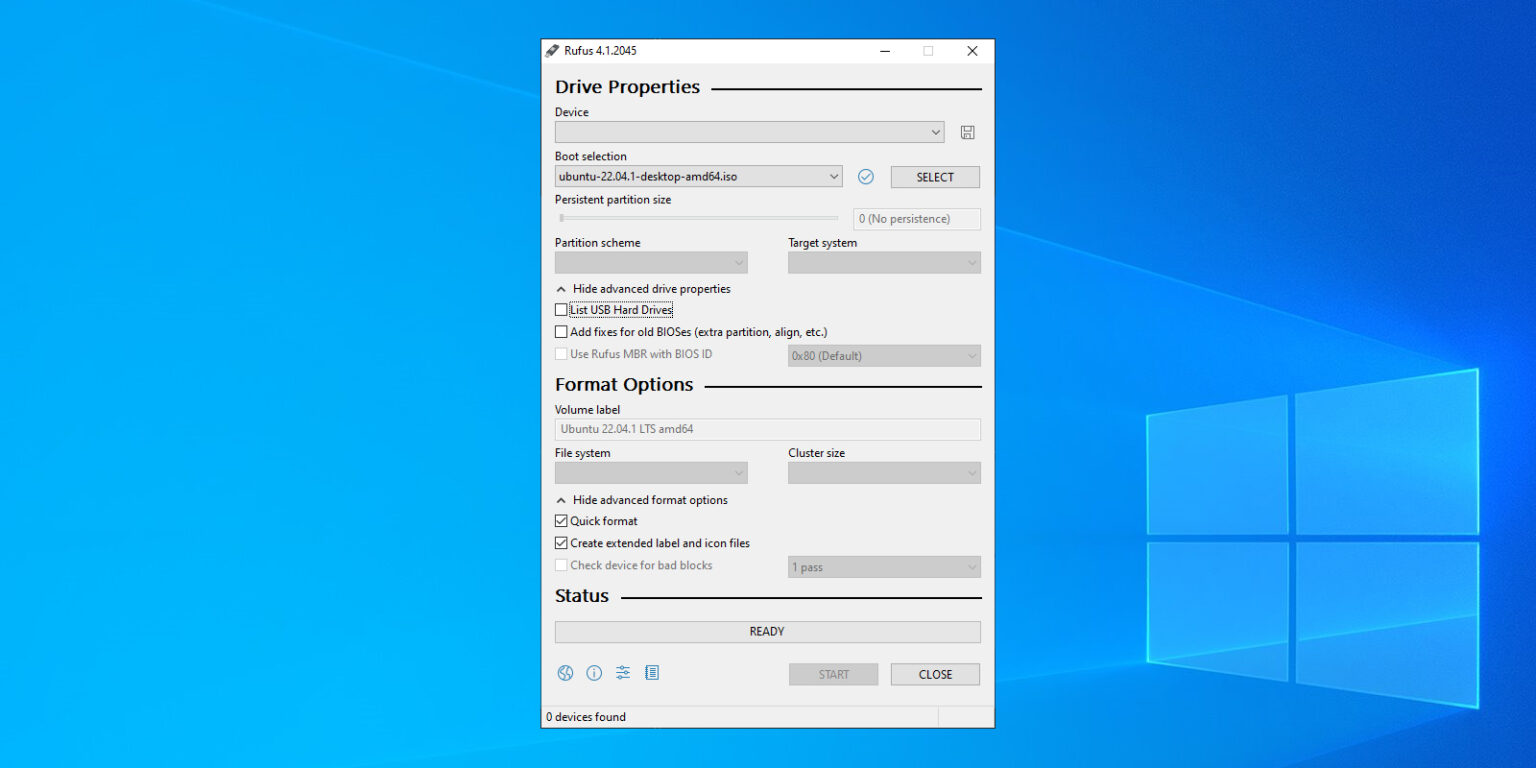Click the Rufus title bar app icon
1536x768 pixels.
click(552, 51)
